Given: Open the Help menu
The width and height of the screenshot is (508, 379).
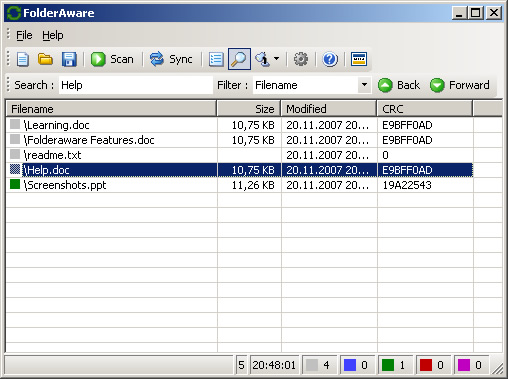Looking at the screenshot, I should pos(53,35).
